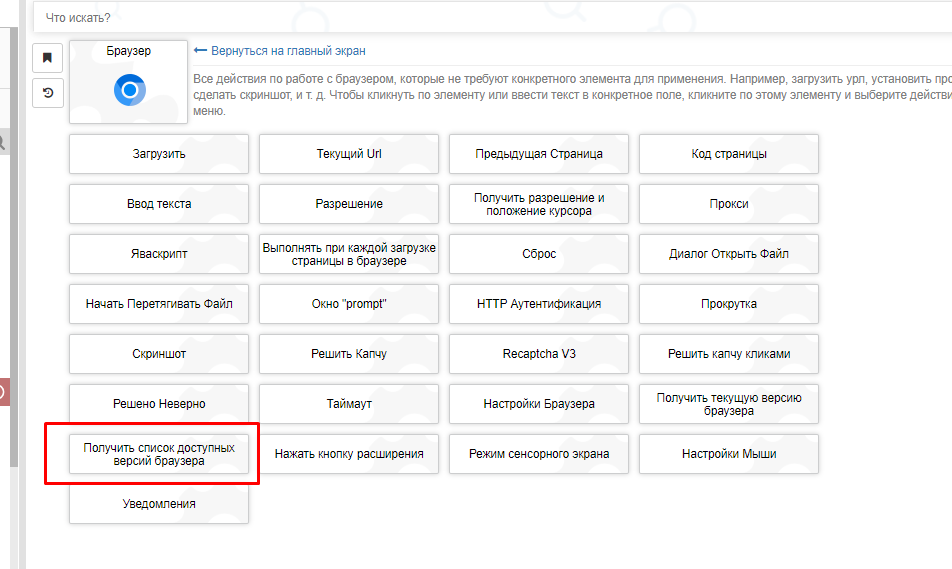Open the "Код страницы" action
The image size is (952, 569).
(729, 154)
